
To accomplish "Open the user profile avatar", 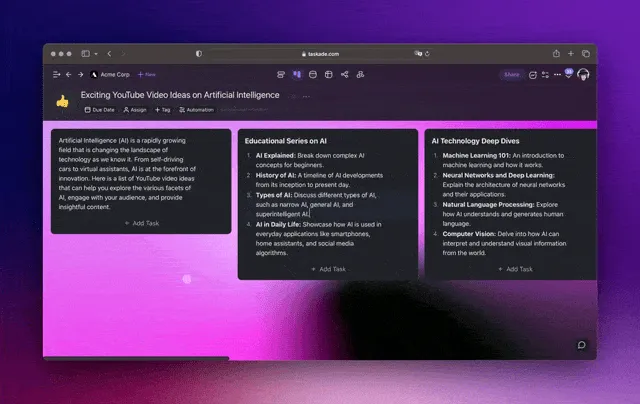I will point(583,75).
